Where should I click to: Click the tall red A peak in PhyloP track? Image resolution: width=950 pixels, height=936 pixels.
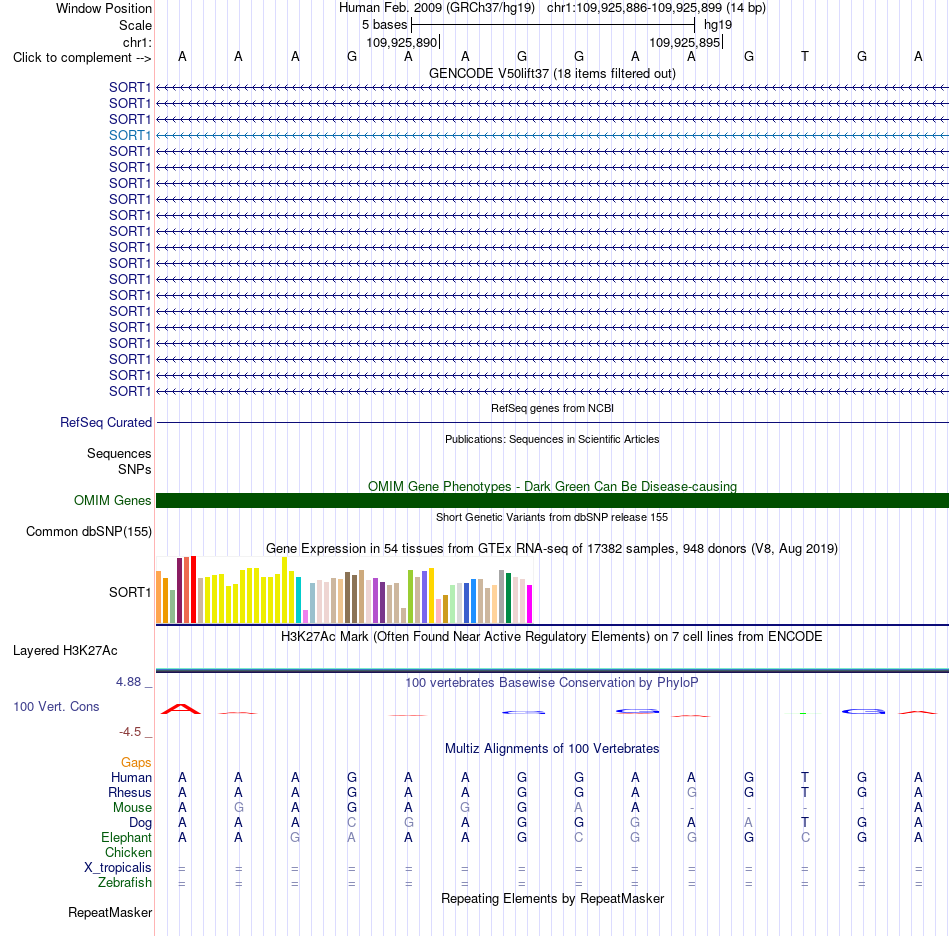point(181,709)
